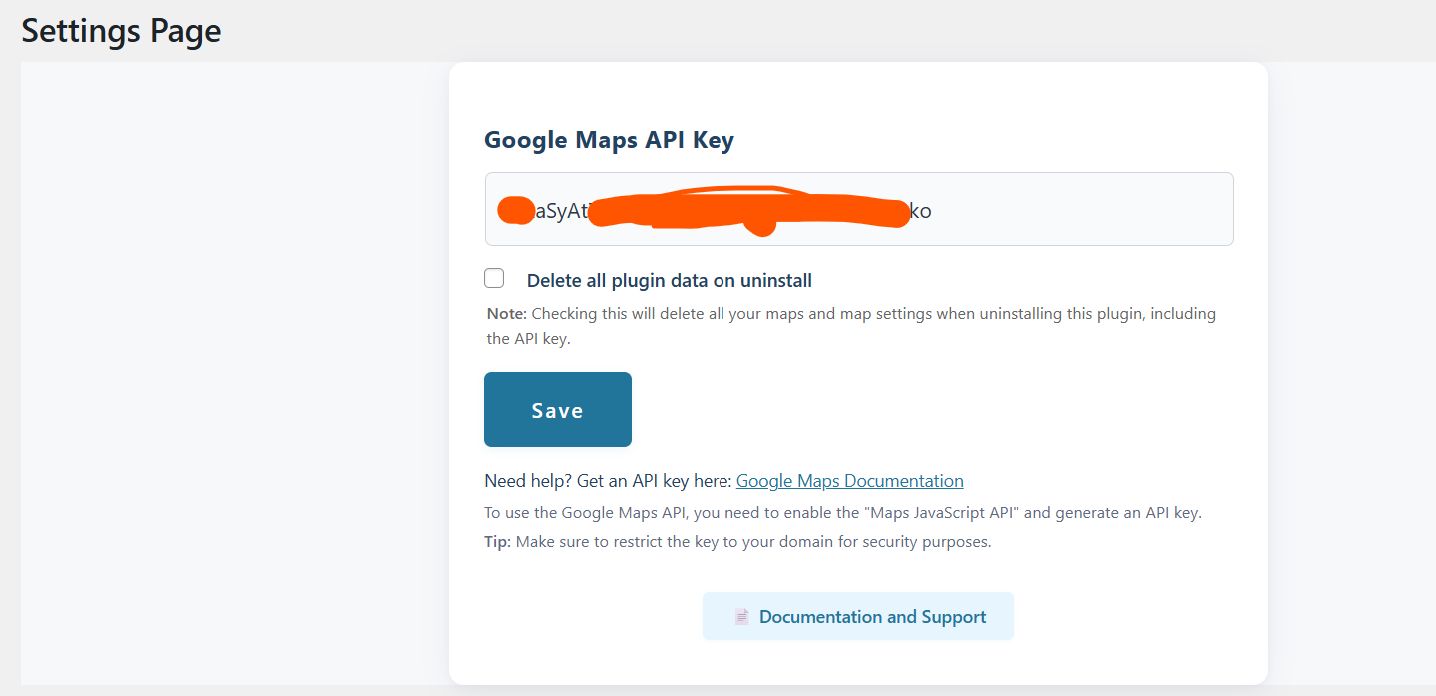Image resolution: width=1436 pixels, height=696 pixels.
Task: Click the "Settings Page" heading
Action: 121,31
